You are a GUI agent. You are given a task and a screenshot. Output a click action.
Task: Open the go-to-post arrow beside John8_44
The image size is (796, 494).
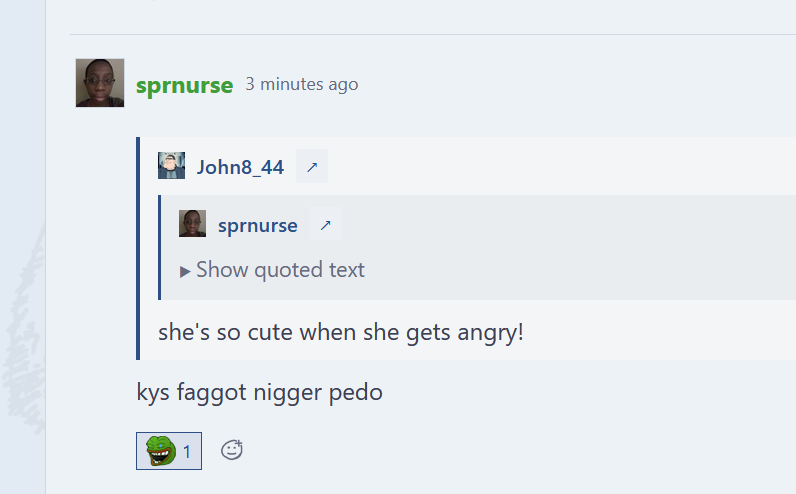(x=312, y=167)
